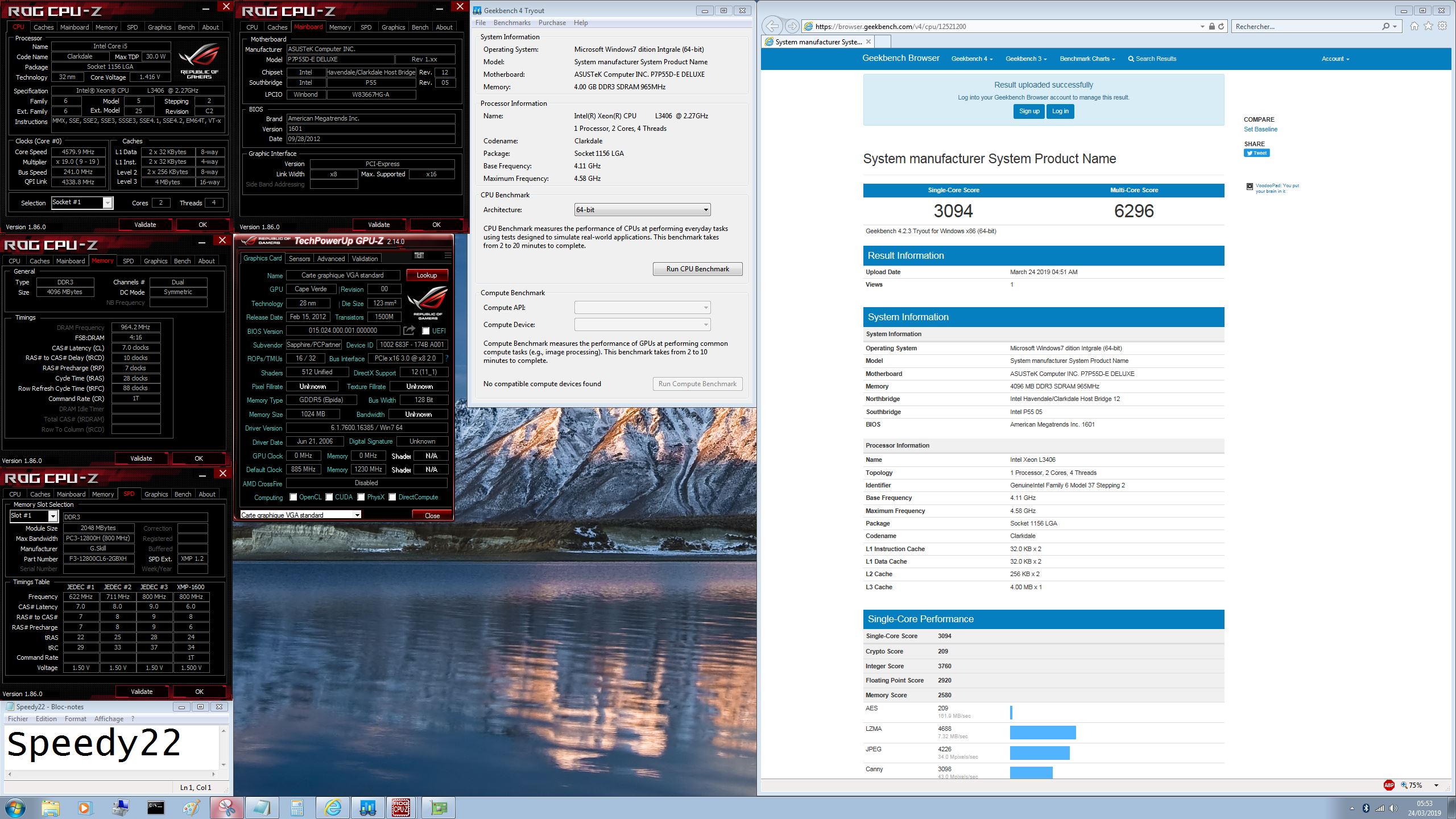Screen dimensions: 1456x819
Task: Switch to the Sensors tab in GPU-Z
Action: tap(299, 258)
